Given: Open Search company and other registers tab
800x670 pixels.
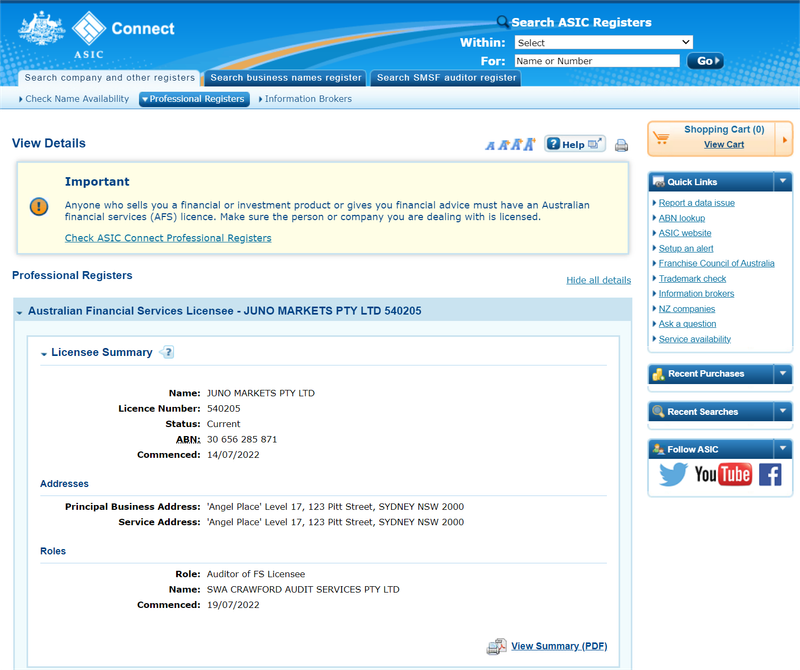Looking at the screenshot, I should click(x=110, y=78).
